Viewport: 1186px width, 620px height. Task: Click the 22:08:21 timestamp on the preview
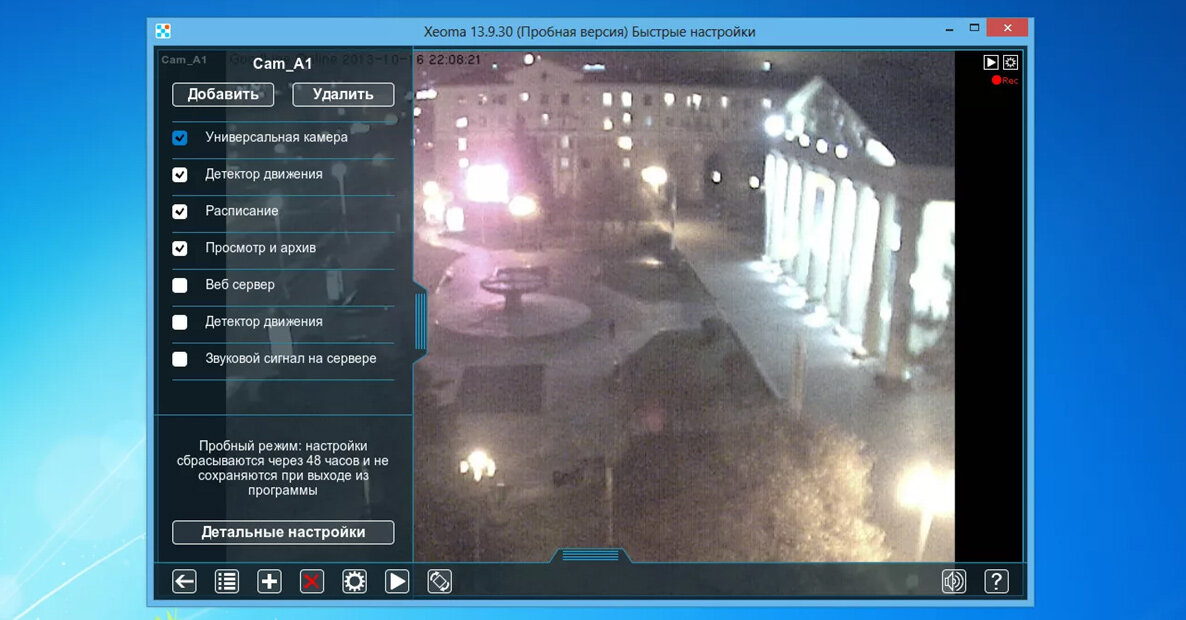pos(455,60)
